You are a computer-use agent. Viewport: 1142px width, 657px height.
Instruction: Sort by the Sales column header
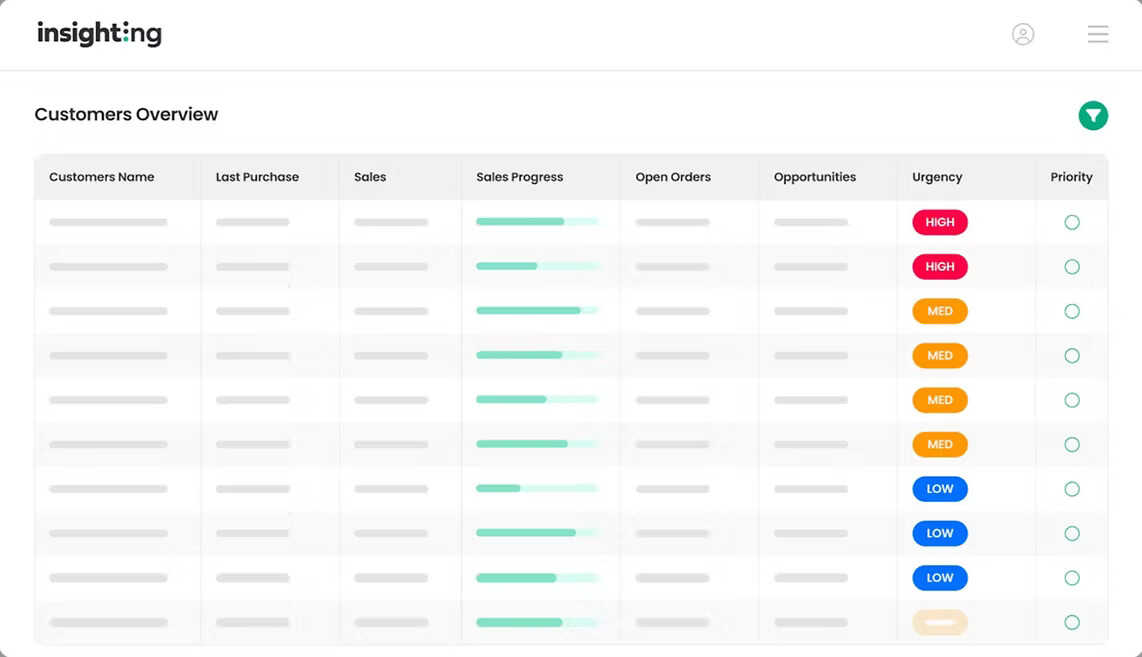pyautogui.click(x=370, y=177)
